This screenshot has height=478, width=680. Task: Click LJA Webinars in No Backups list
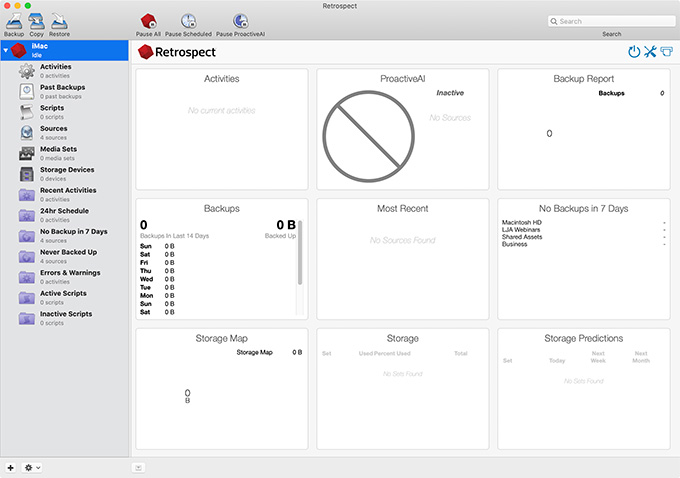[x=521, y=229]
